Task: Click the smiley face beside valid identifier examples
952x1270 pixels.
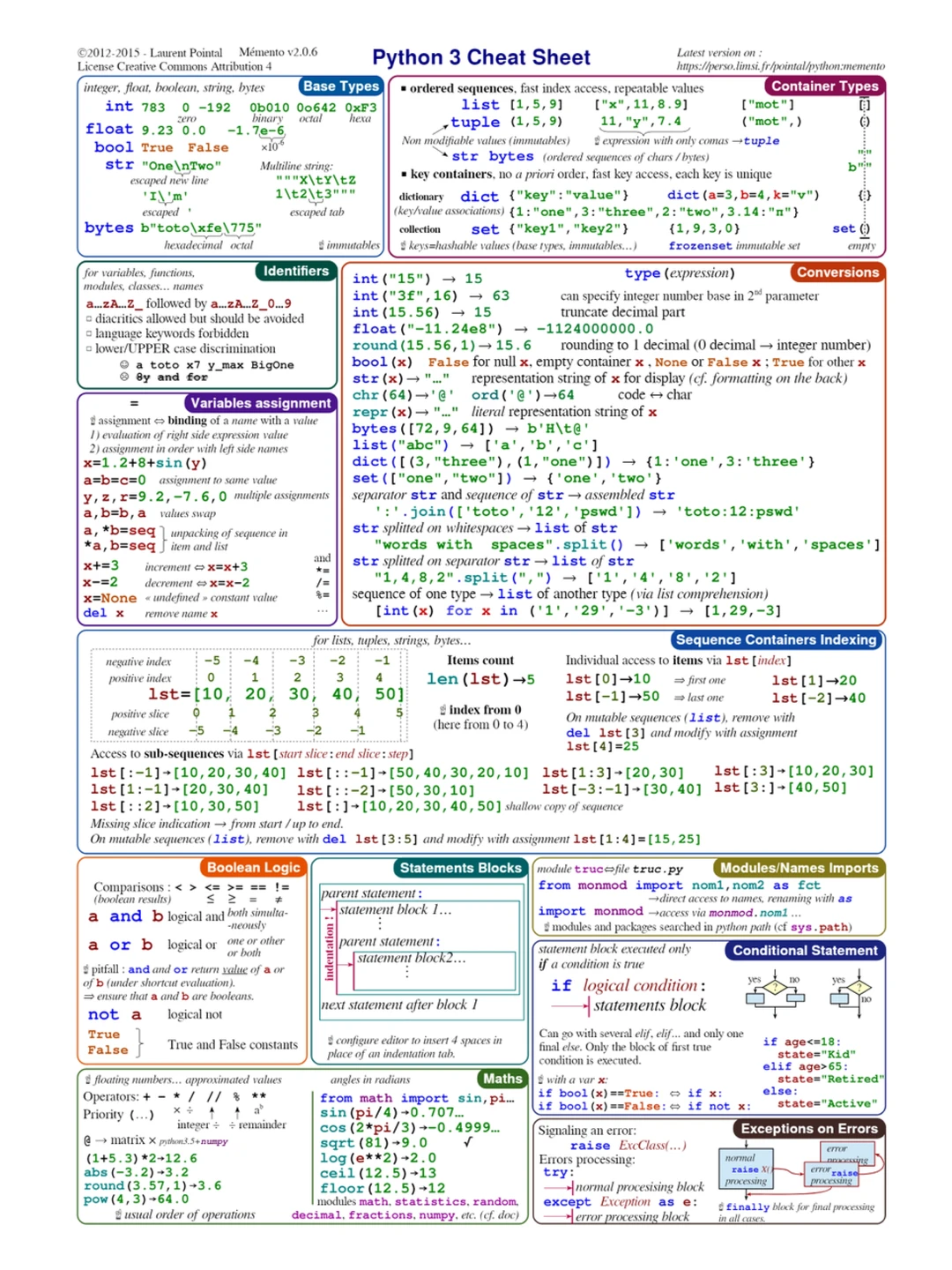Action: (124, 364)
